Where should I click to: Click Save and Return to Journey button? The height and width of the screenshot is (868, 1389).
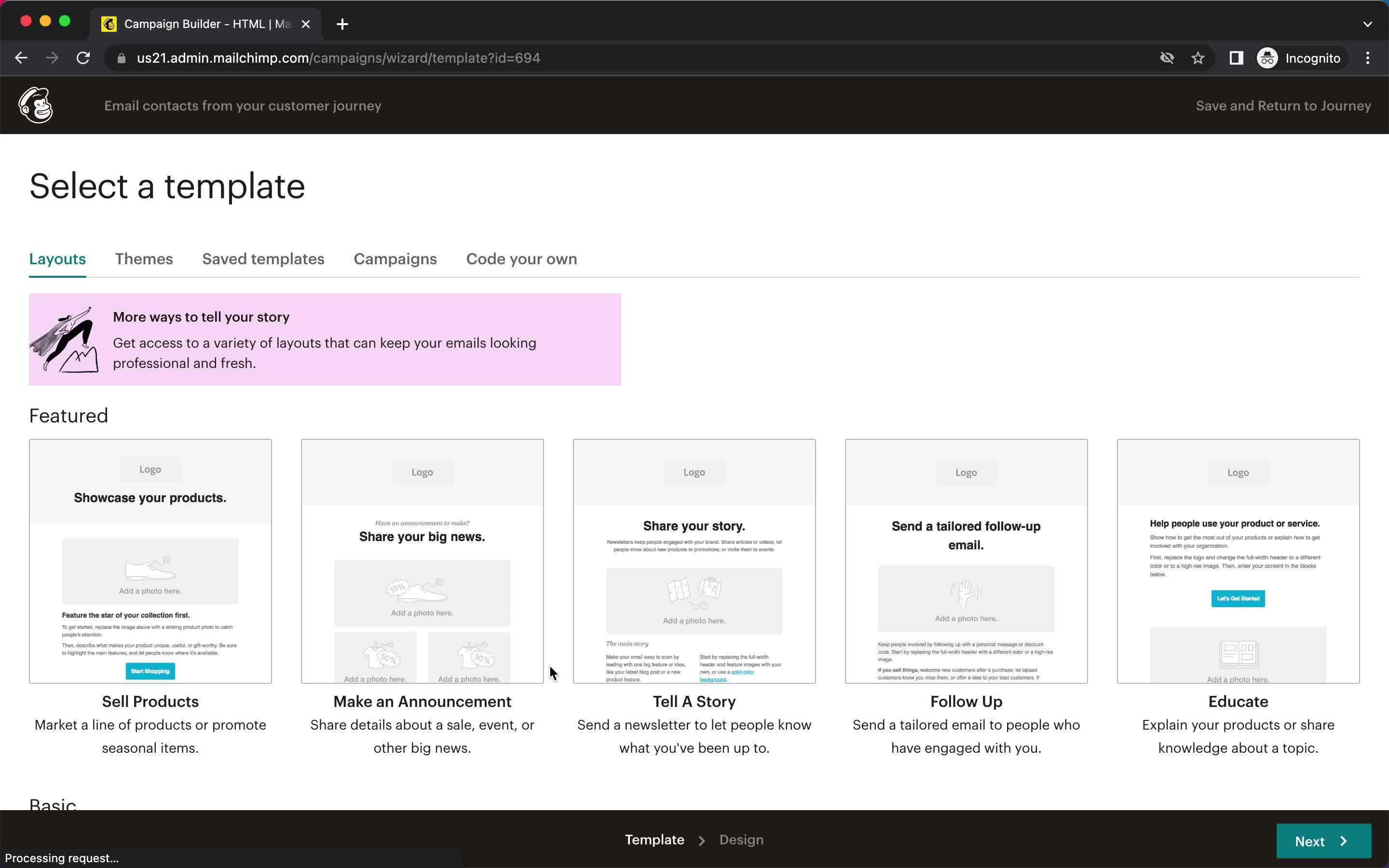(1283, 106)
